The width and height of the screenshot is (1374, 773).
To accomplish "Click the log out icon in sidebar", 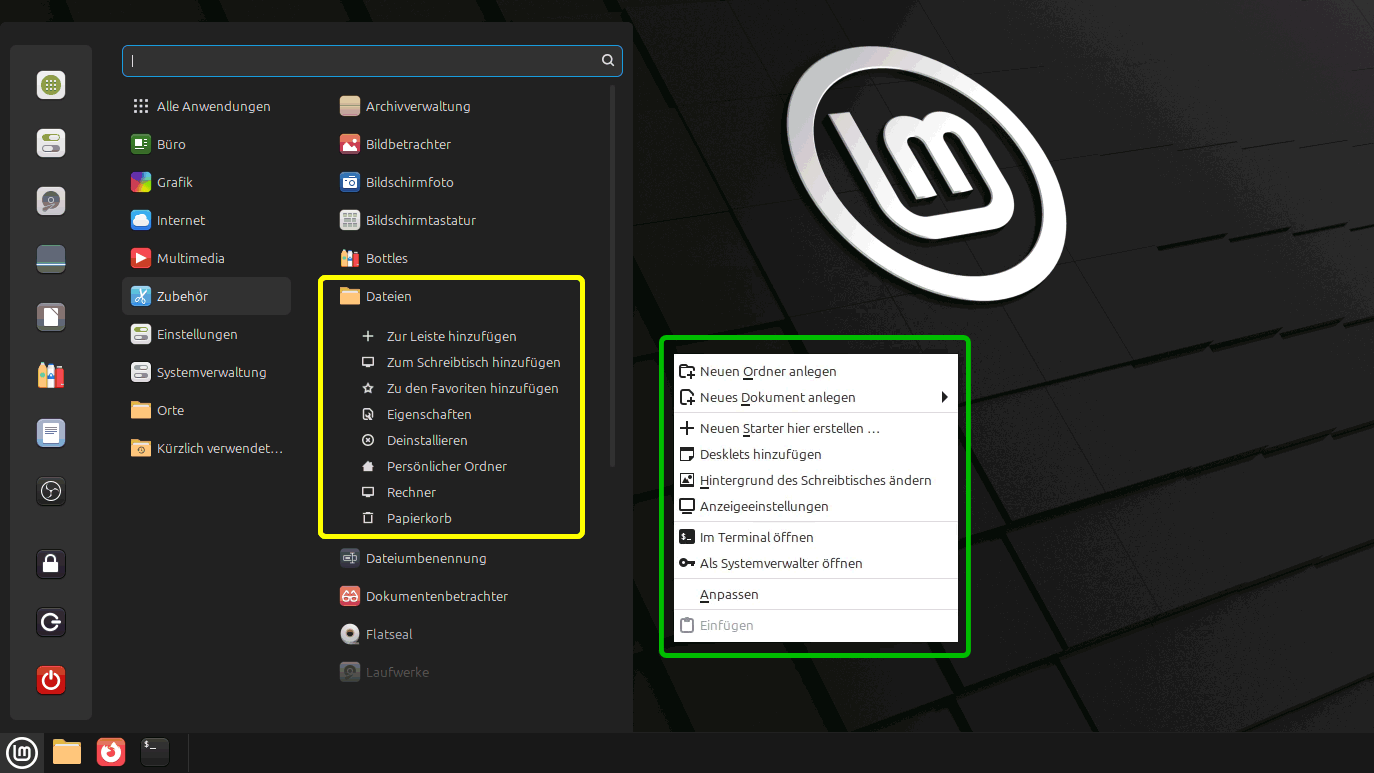I will point(51,623).
